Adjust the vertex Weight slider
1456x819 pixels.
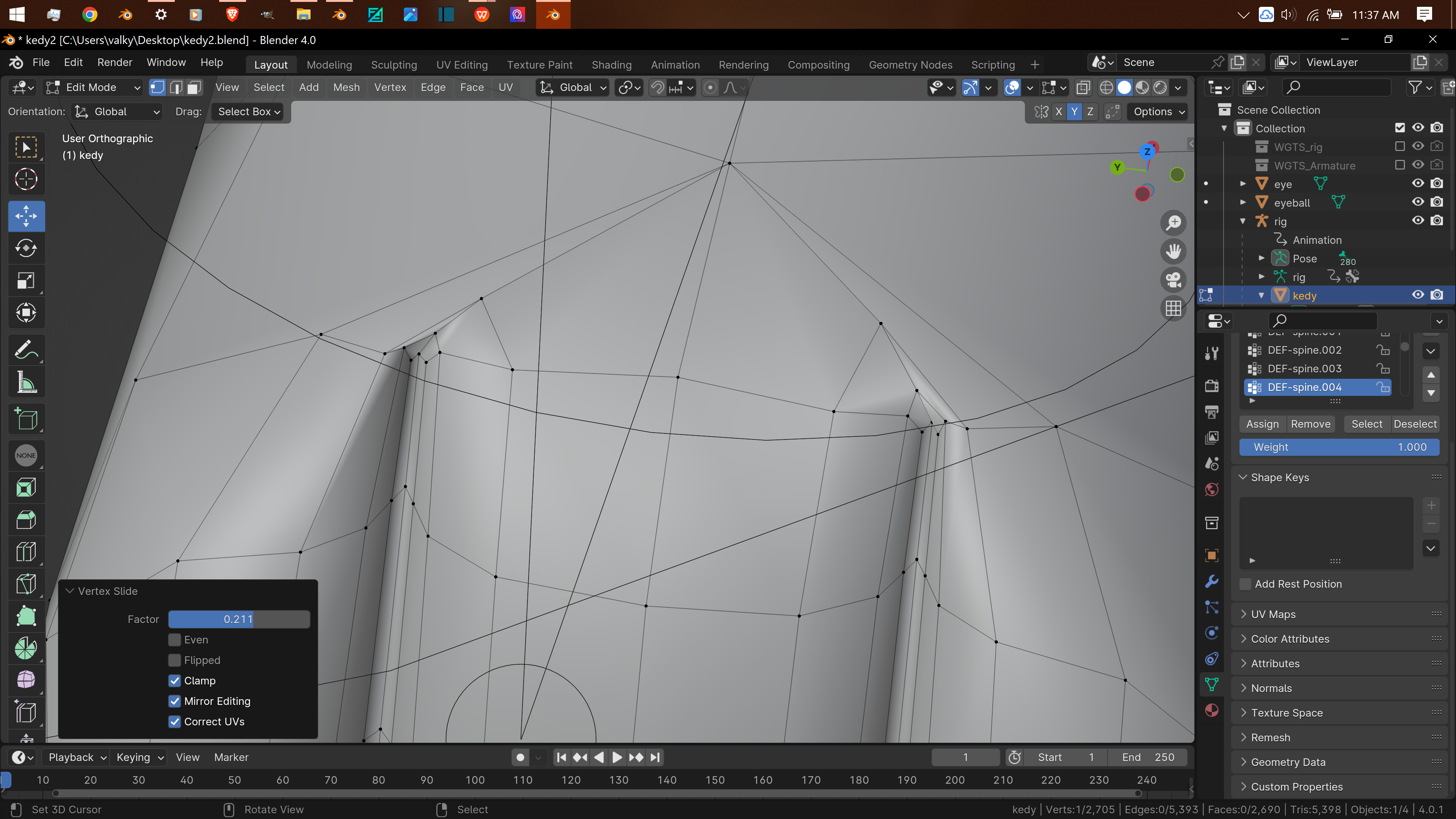[1339, 447]
